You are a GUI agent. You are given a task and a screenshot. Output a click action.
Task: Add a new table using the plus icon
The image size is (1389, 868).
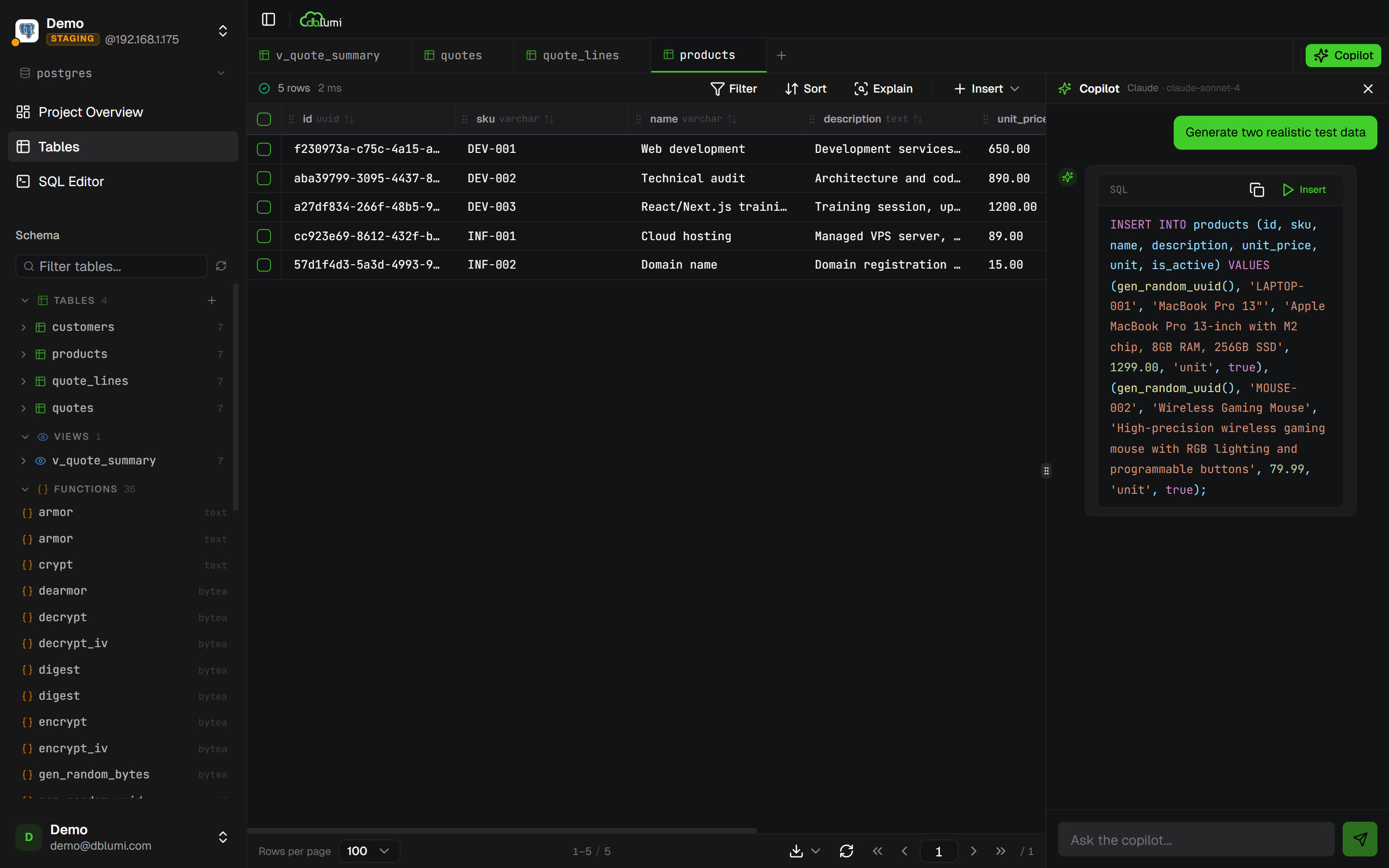(x=211, y=300)
